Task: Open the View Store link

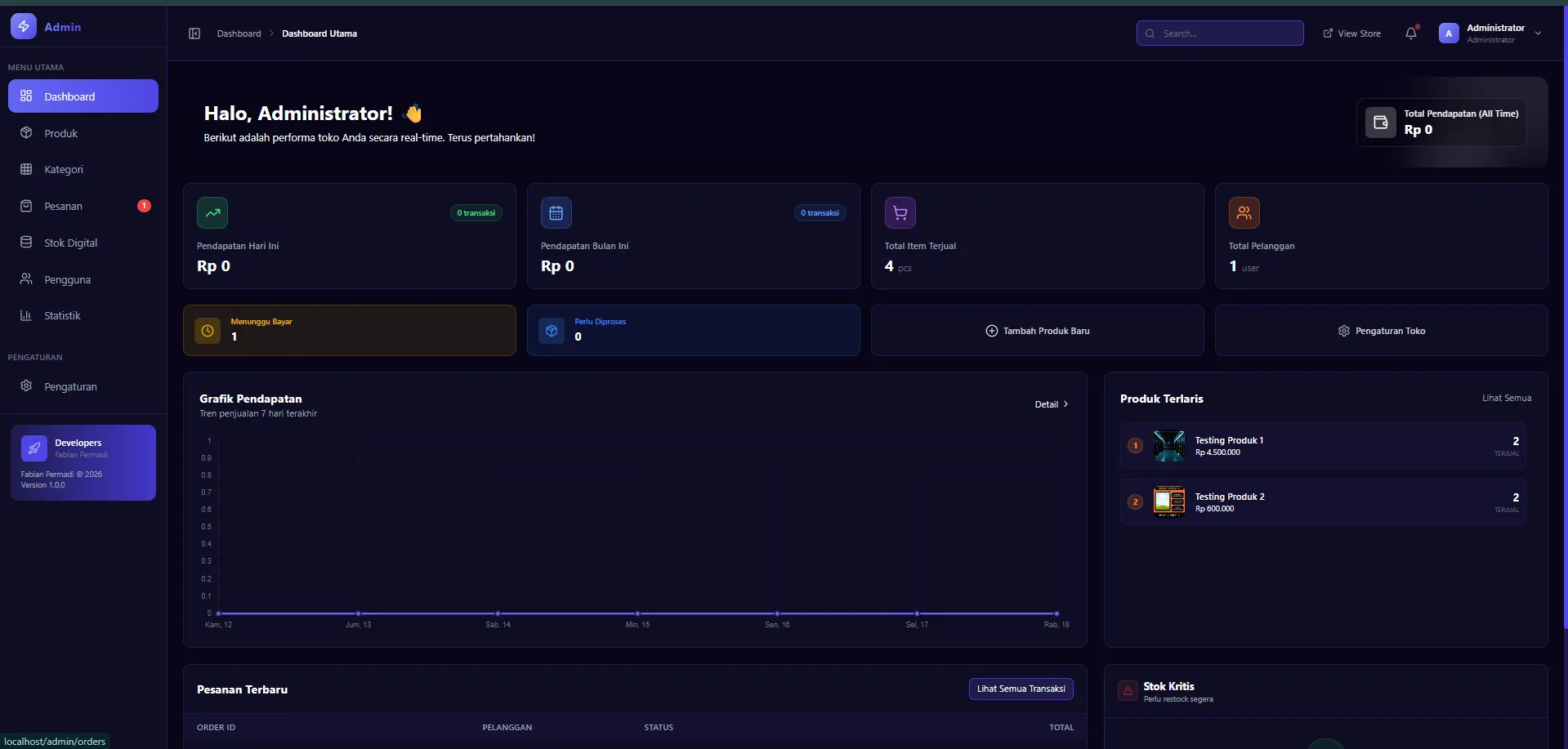Action: [x=1352, y=33]
